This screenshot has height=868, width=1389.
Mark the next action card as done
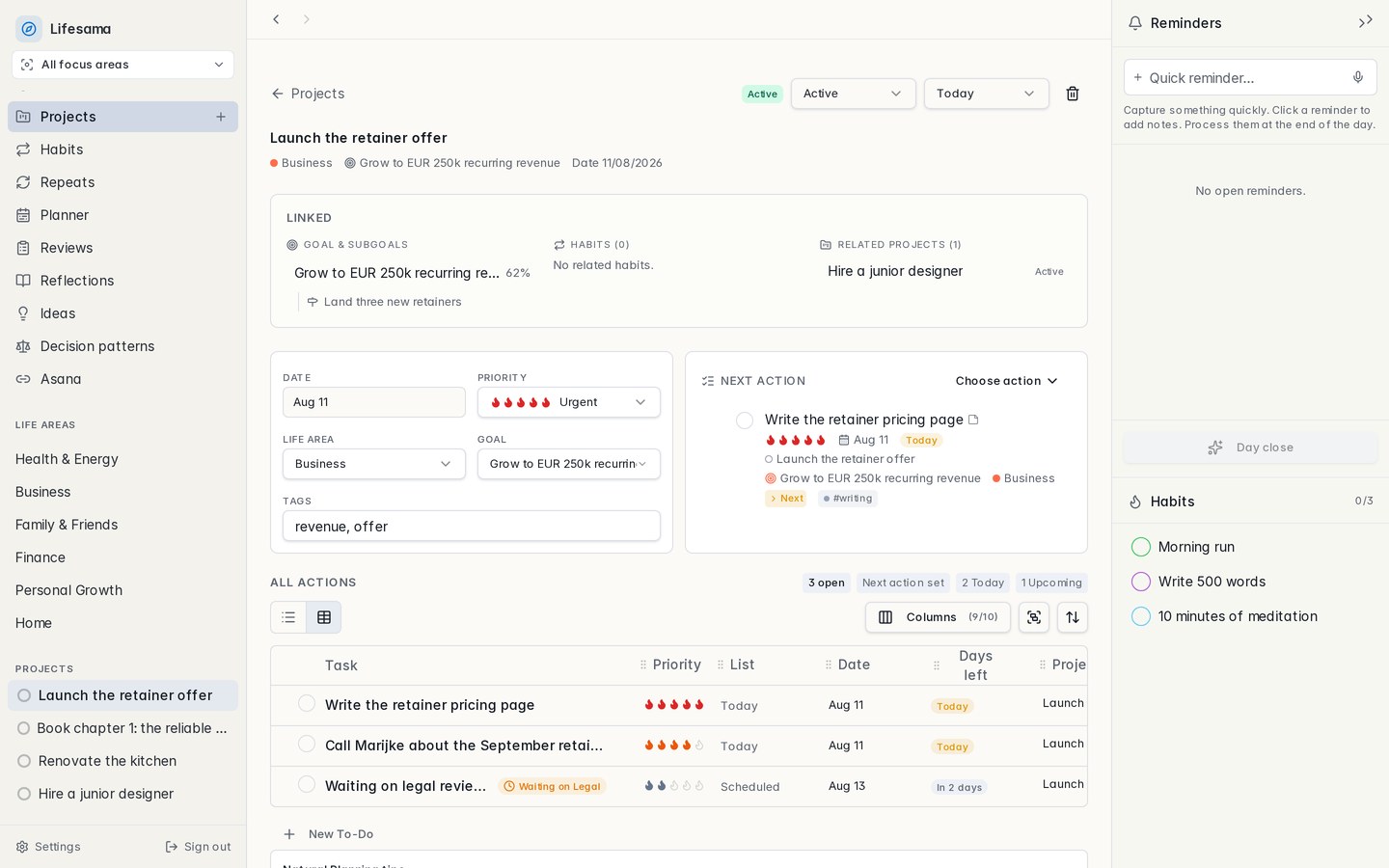tap(745, 420)
